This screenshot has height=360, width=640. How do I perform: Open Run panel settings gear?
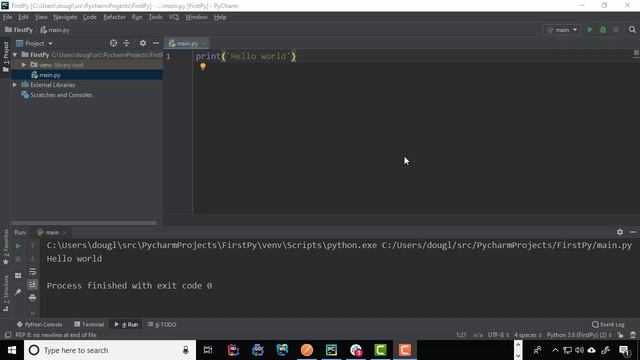tap(620, 232)
